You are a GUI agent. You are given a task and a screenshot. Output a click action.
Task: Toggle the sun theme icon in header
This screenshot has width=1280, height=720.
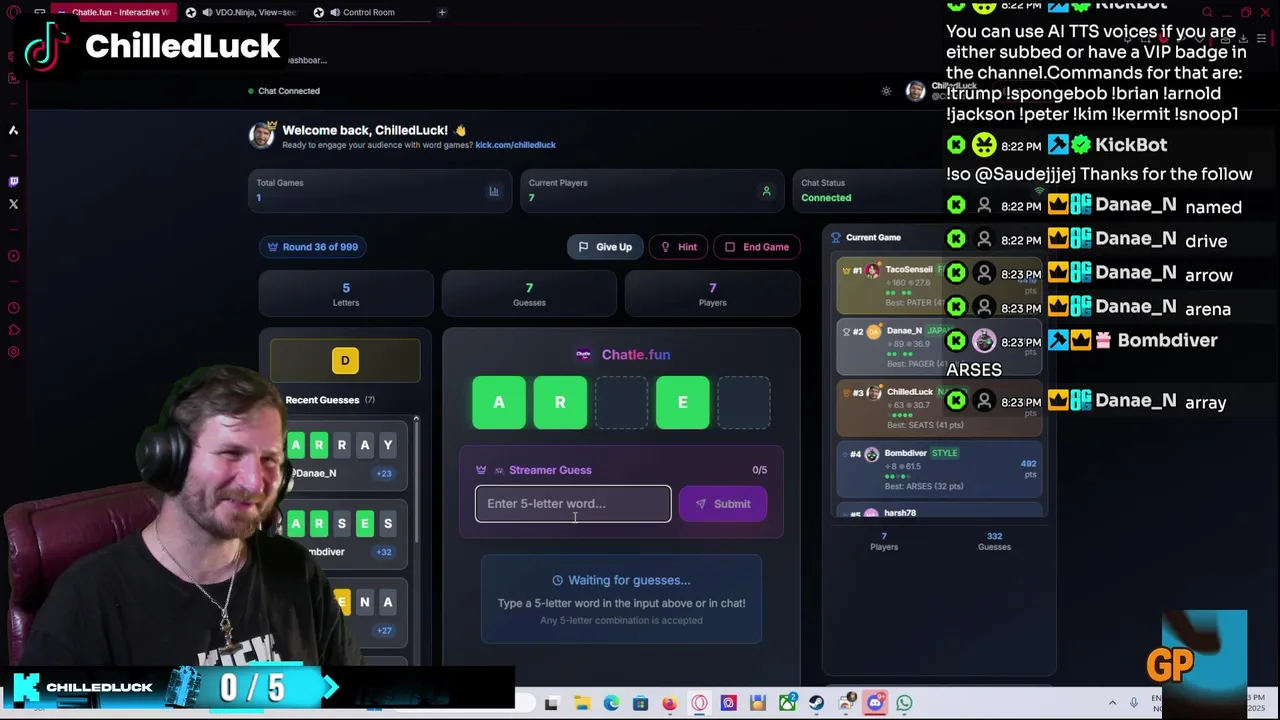[x=886, y=91]
